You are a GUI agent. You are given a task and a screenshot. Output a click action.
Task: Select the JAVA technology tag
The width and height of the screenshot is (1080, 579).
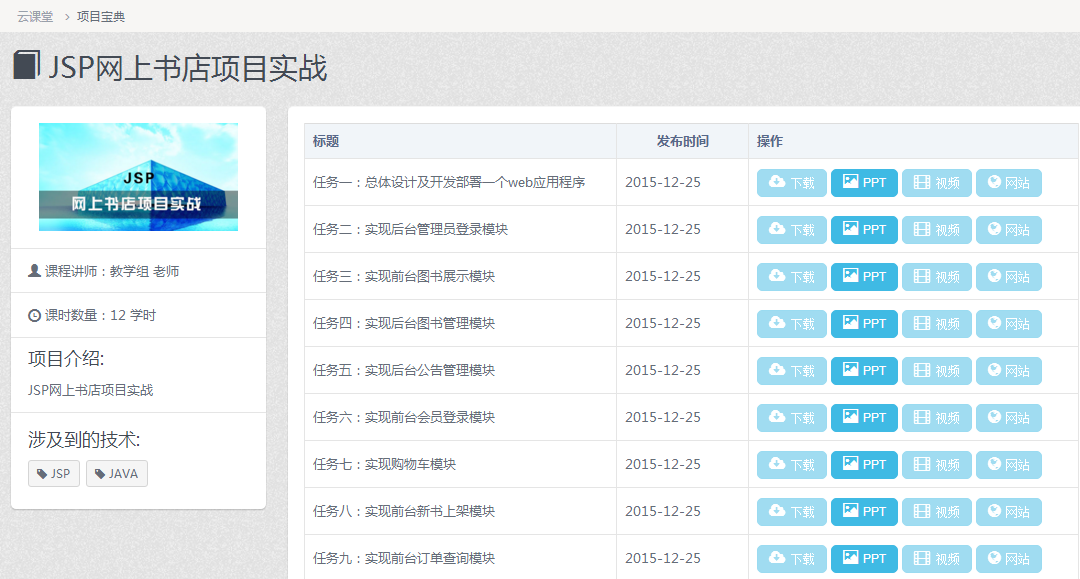tap(117, 474)
